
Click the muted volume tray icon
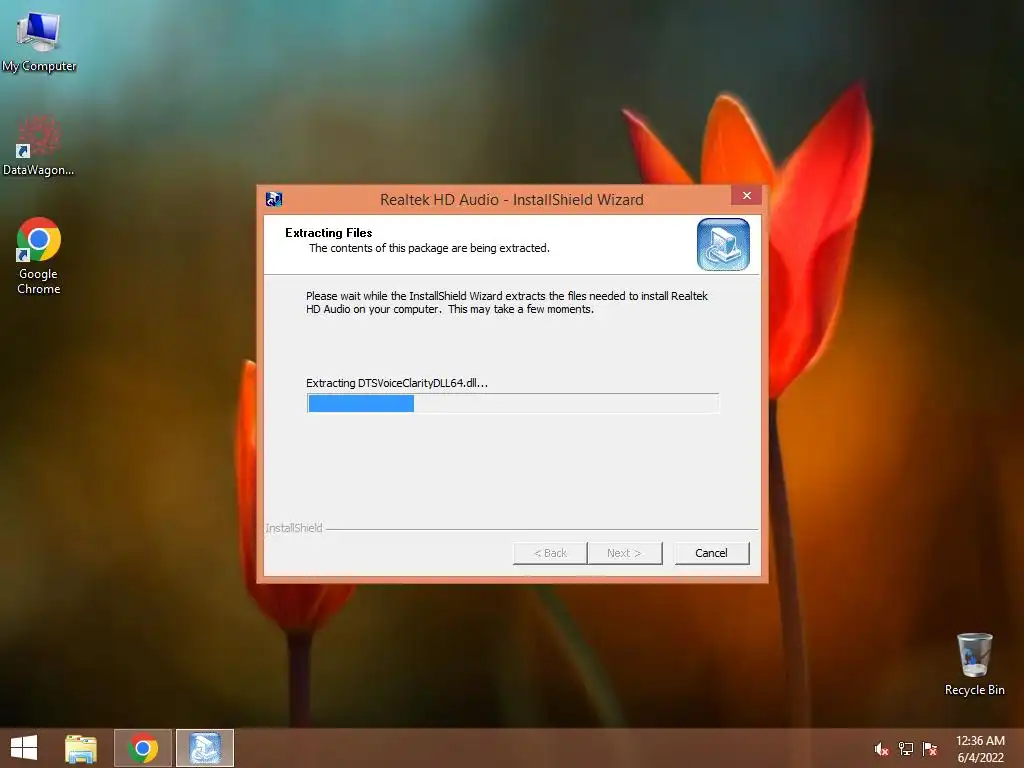(x=881, y=749)
